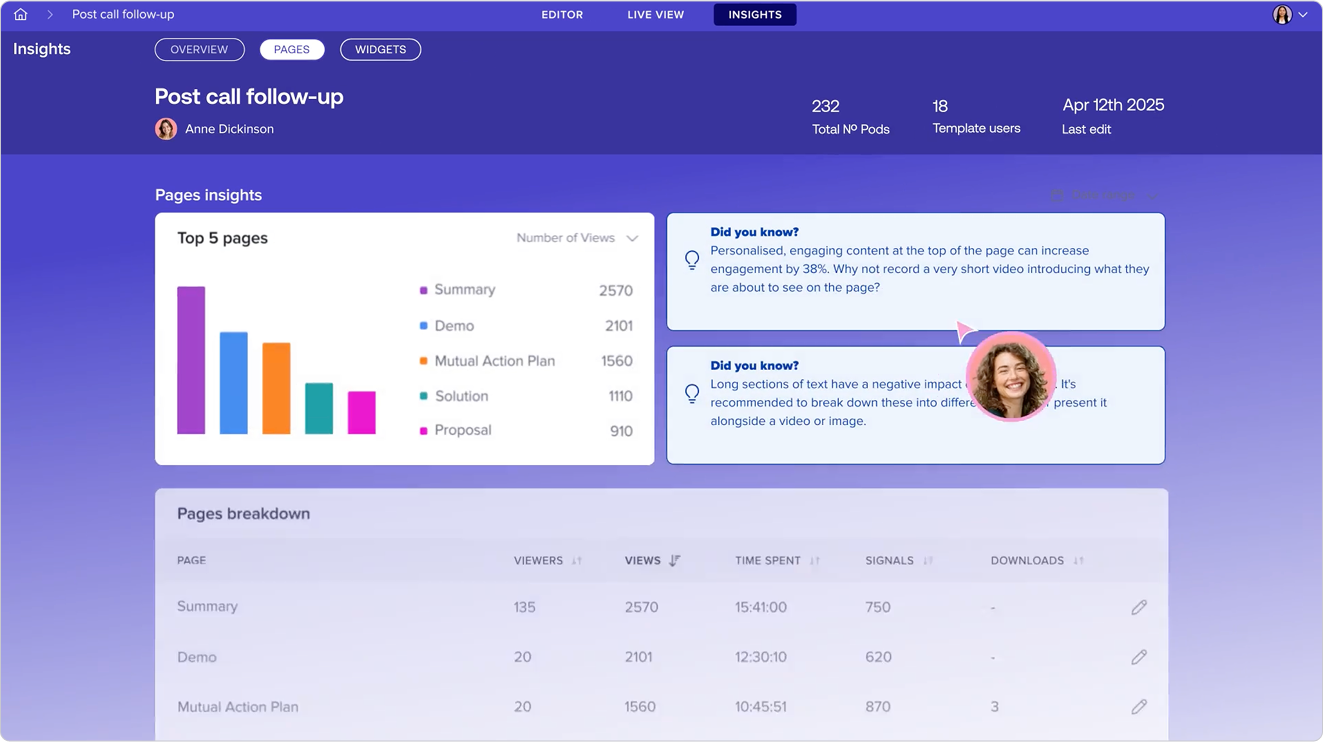The image size is (1323, 742).
Task: Click the 'Top 5 pages' heading
Action: pos(223,238)
